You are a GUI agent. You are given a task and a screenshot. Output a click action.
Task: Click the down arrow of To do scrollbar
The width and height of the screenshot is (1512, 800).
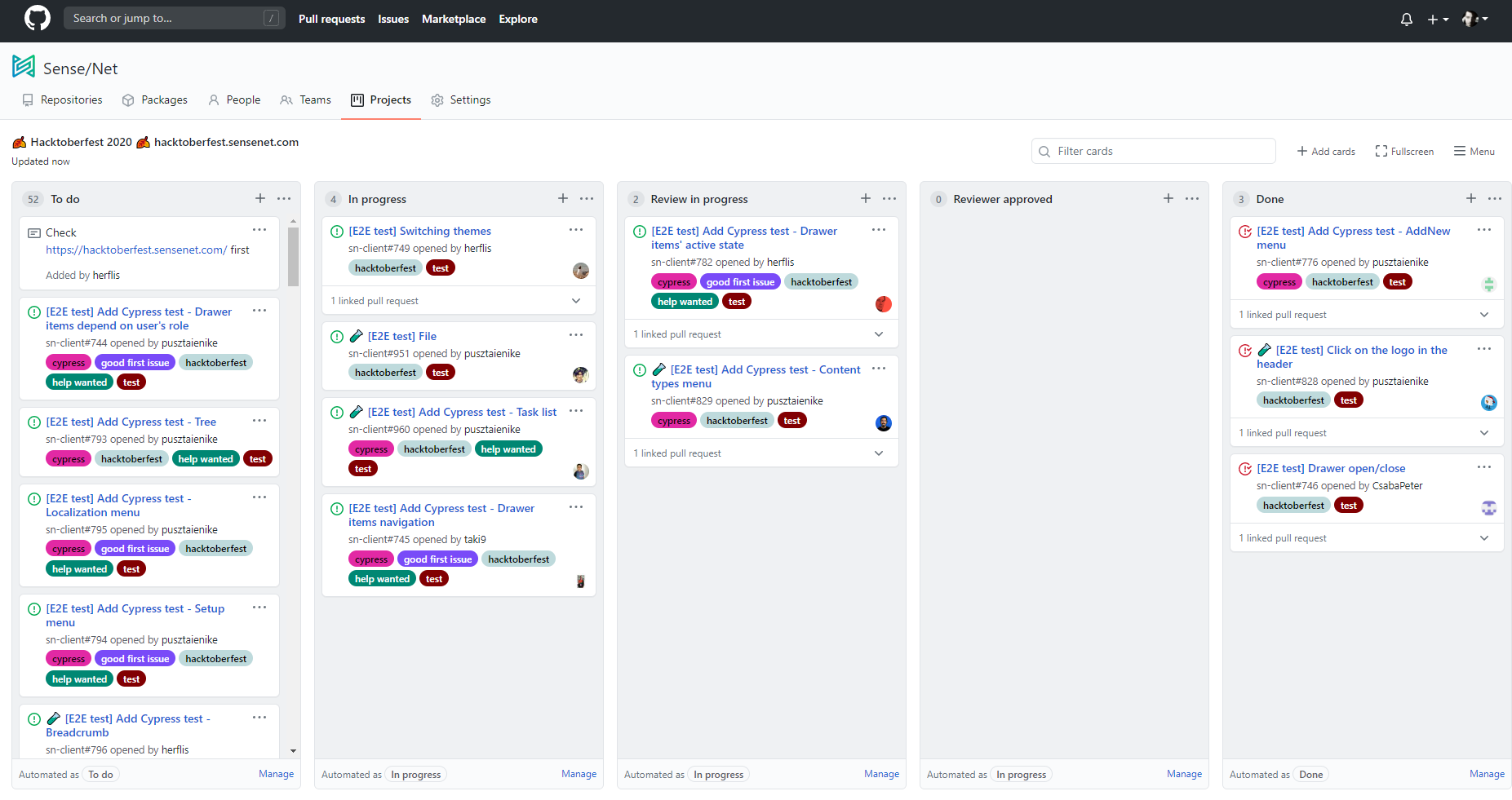click(x=294, y=751)
